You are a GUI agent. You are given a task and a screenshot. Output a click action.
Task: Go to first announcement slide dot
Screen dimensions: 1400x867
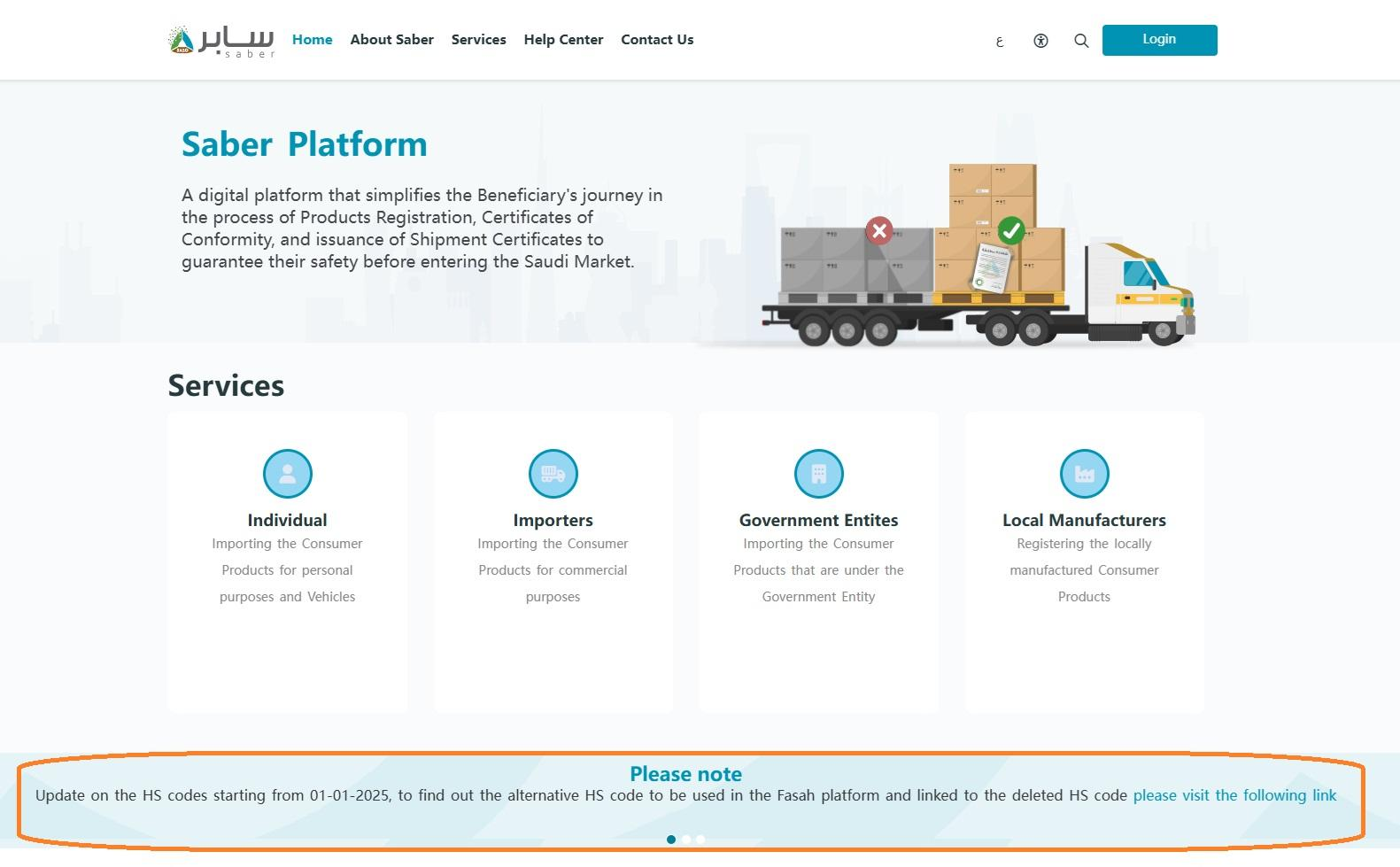(x=671, y=840)
